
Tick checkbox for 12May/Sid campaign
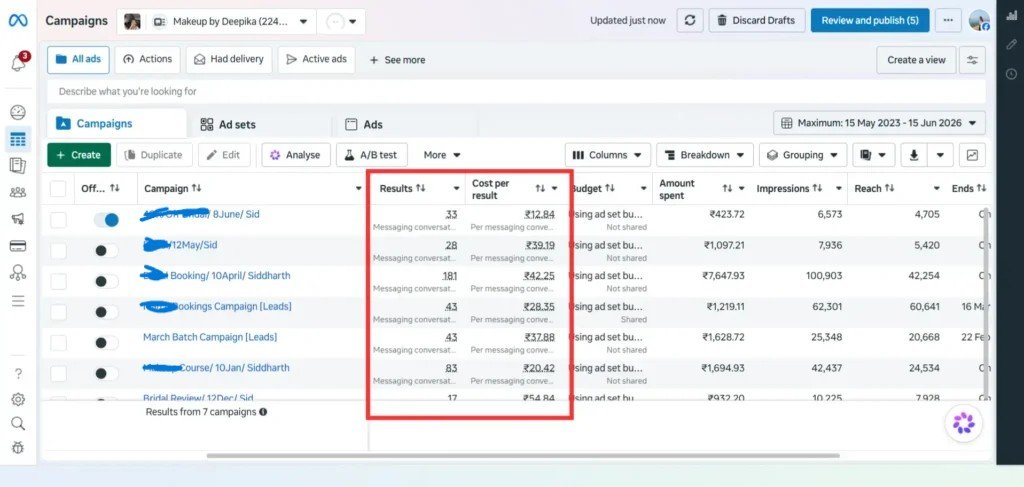pos(58,251)
